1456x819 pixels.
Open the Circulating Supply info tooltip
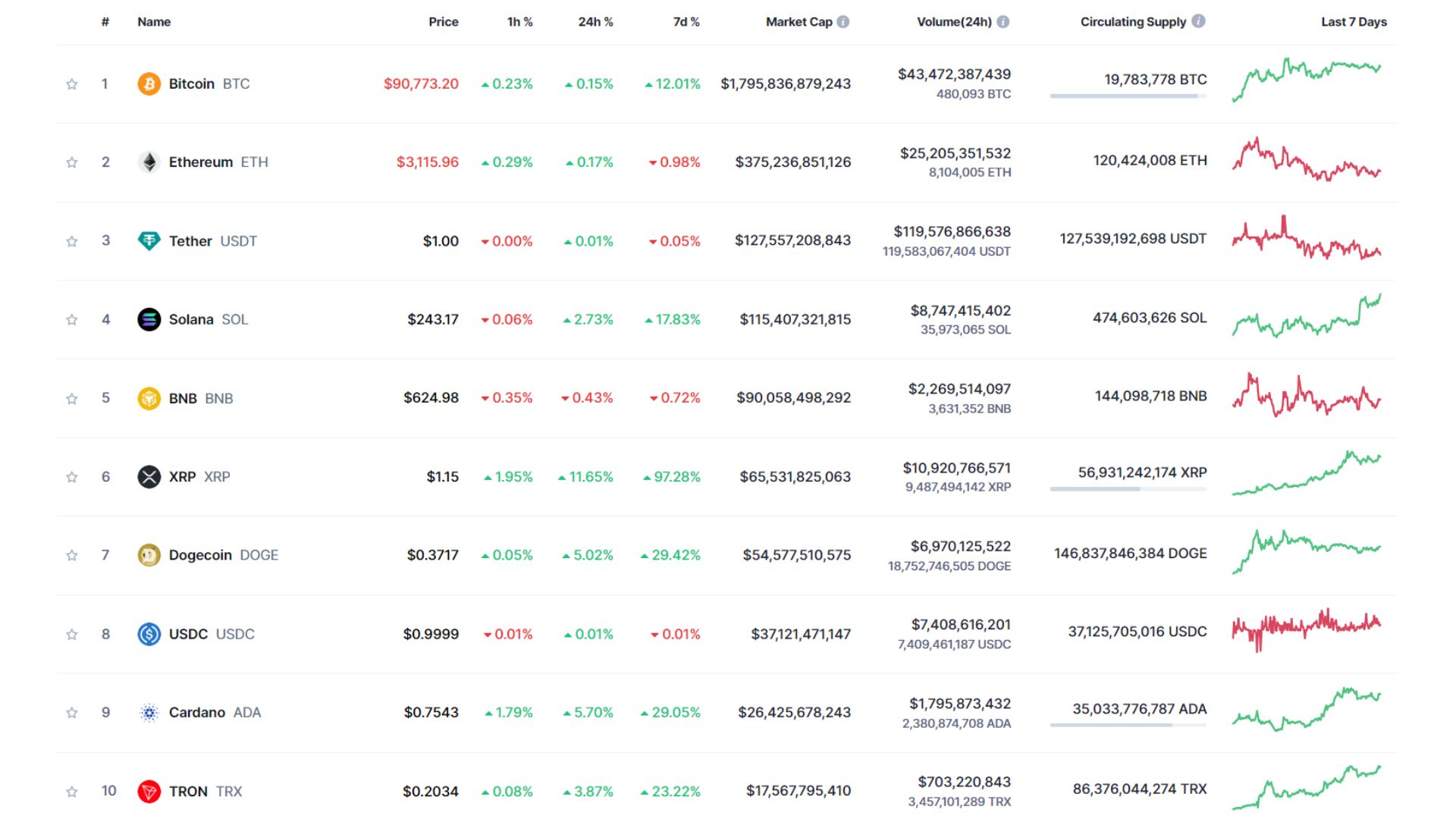(x=1198, y=22)
